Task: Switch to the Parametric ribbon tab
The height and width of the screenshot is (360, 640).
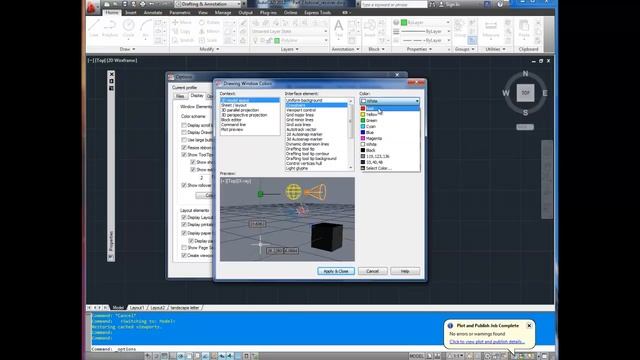Action: point(180,13)
